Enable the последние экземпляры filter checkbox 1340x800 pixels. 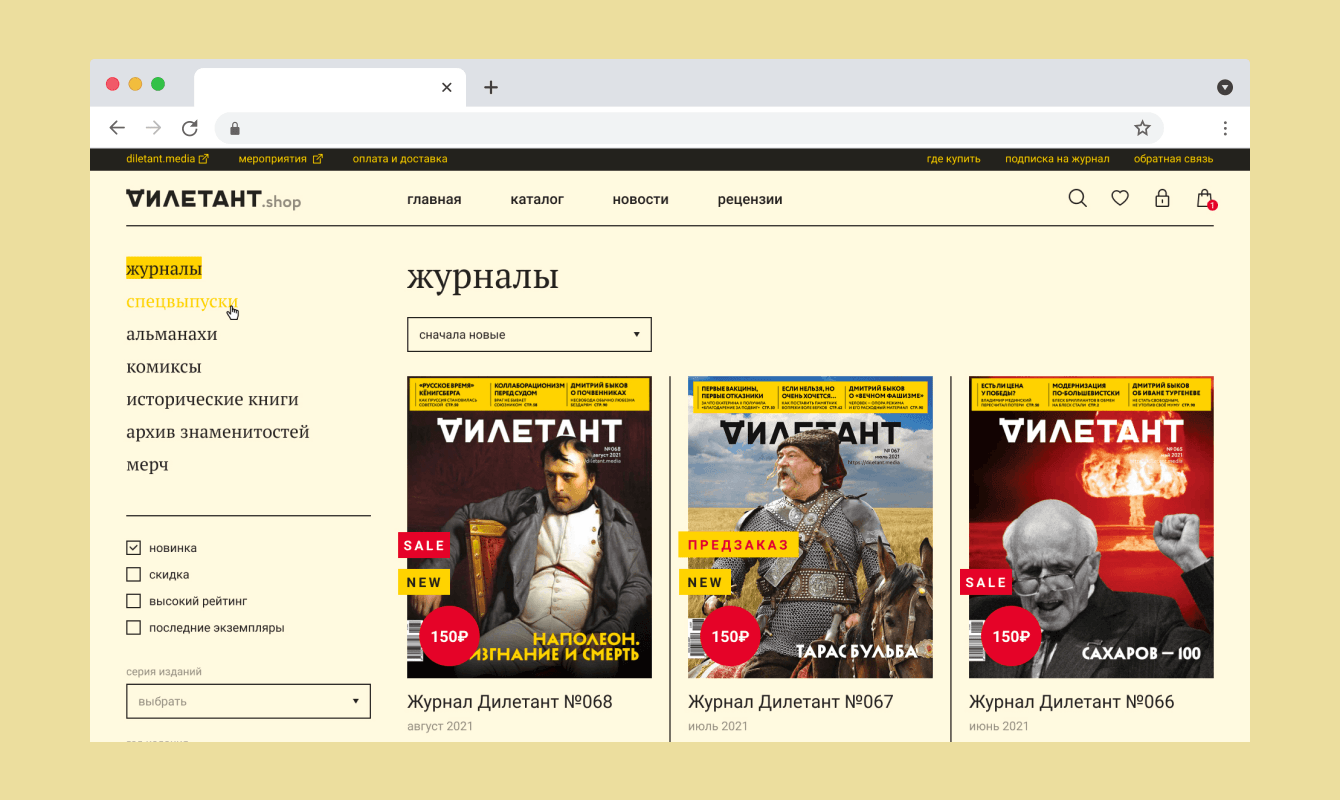133,628
